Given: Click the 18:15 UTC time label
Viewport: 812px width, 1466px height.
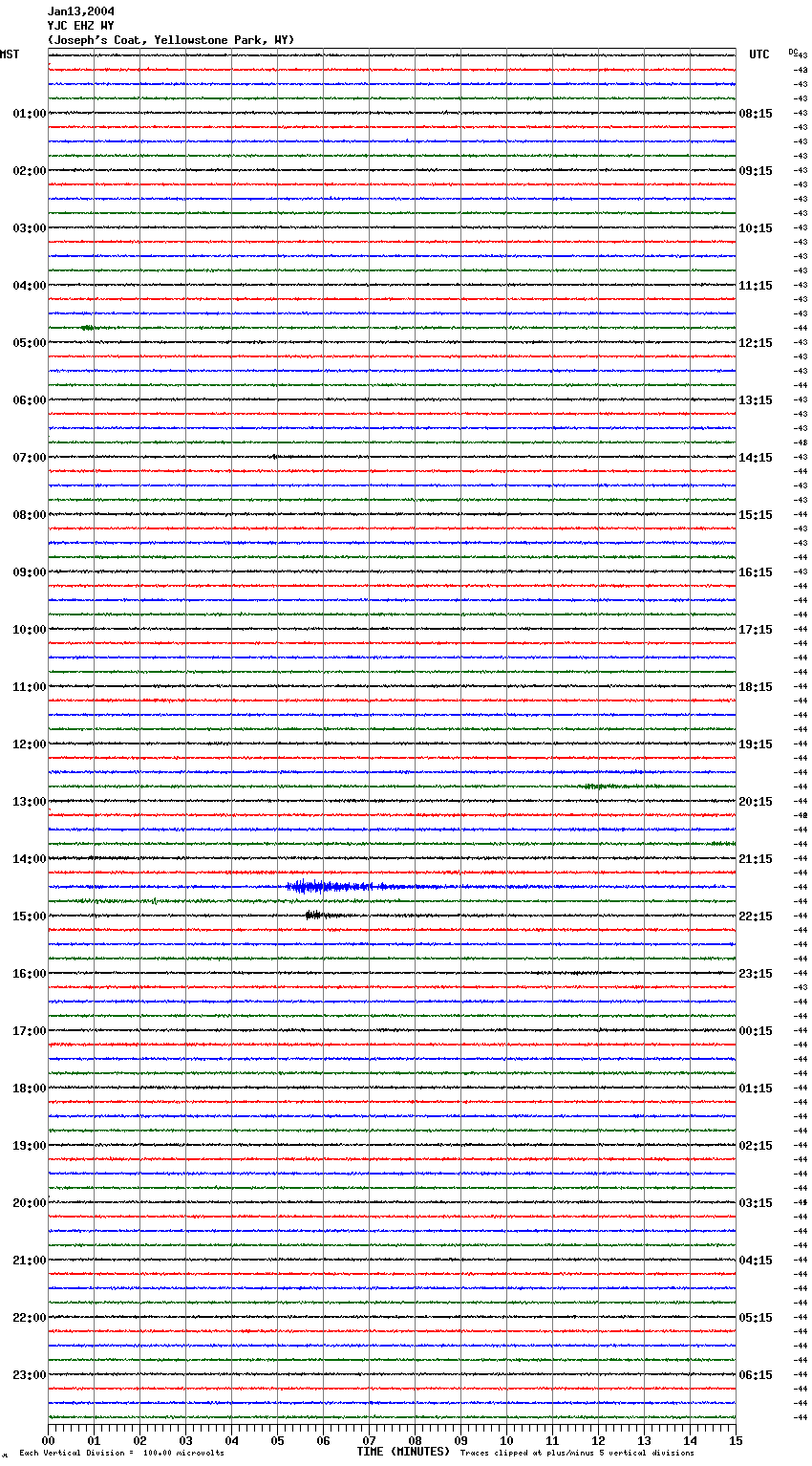Looking at the screenshot, I should tap(756, 687).
